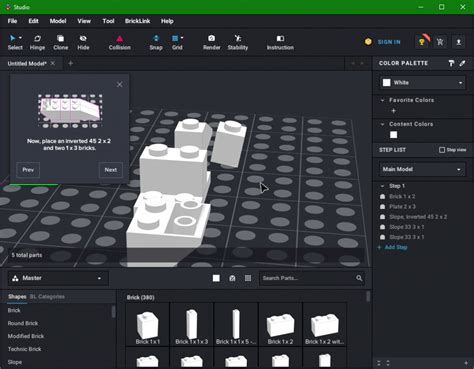Add a favorite color with plus
Image resolution: width=474 pixels, height=369 pixels.
click(x=393, y=111)
